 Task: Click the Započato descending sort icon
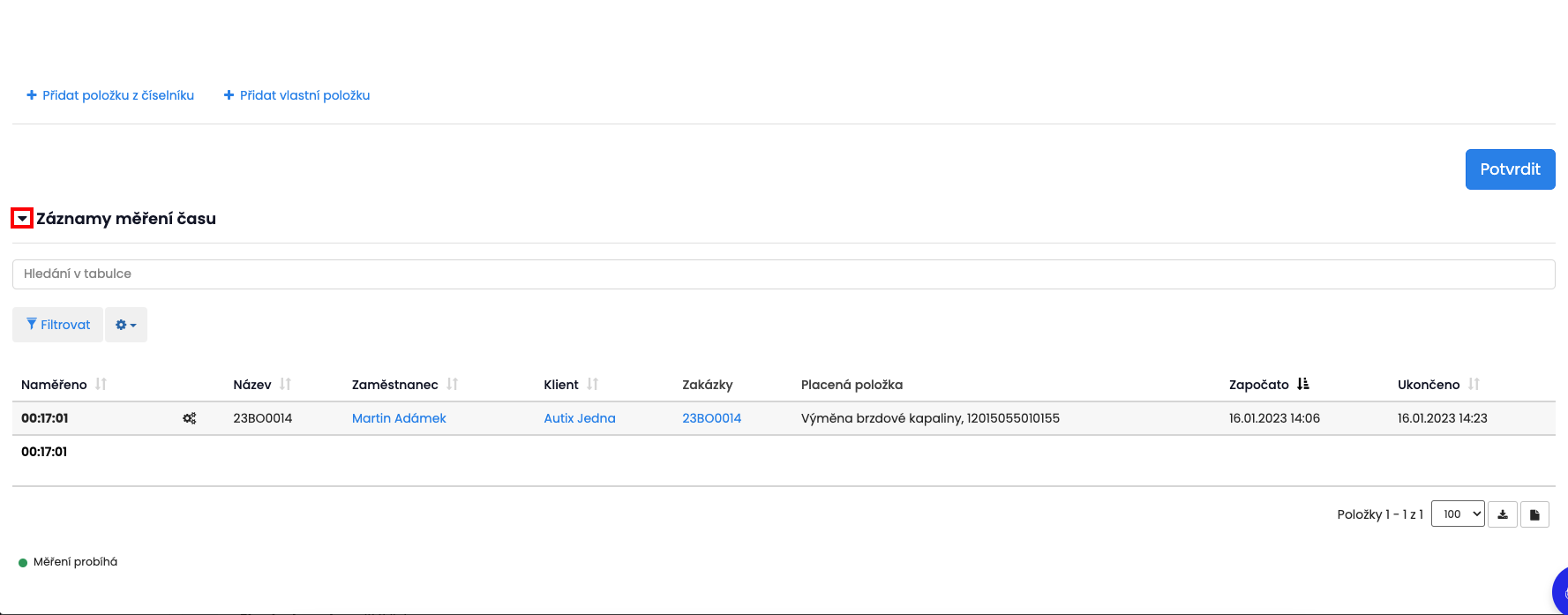(x=1303, y=385)
